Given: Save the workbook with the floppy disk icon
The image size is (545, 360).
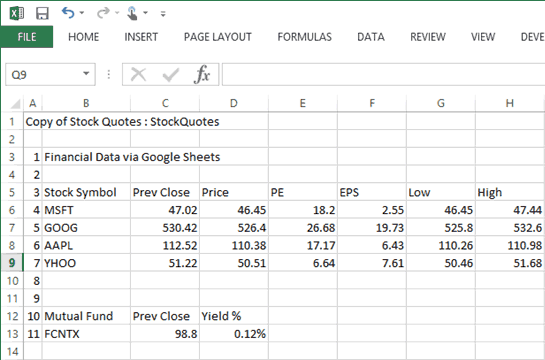Looking at the screenshot, I should pyautogui.click(x=42, y=14).
